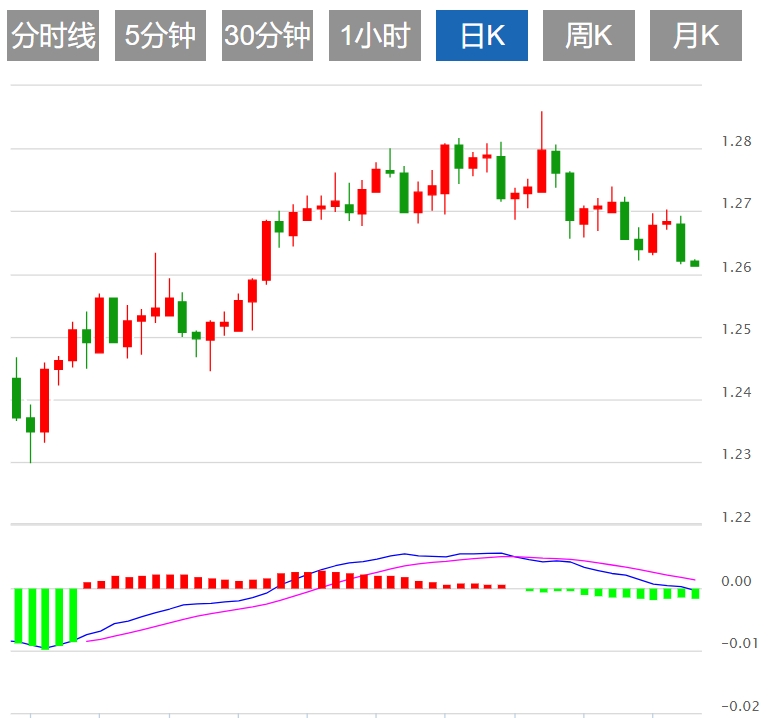Click the 1.22 price axis label
775x718 pixels.
[736, 517]
